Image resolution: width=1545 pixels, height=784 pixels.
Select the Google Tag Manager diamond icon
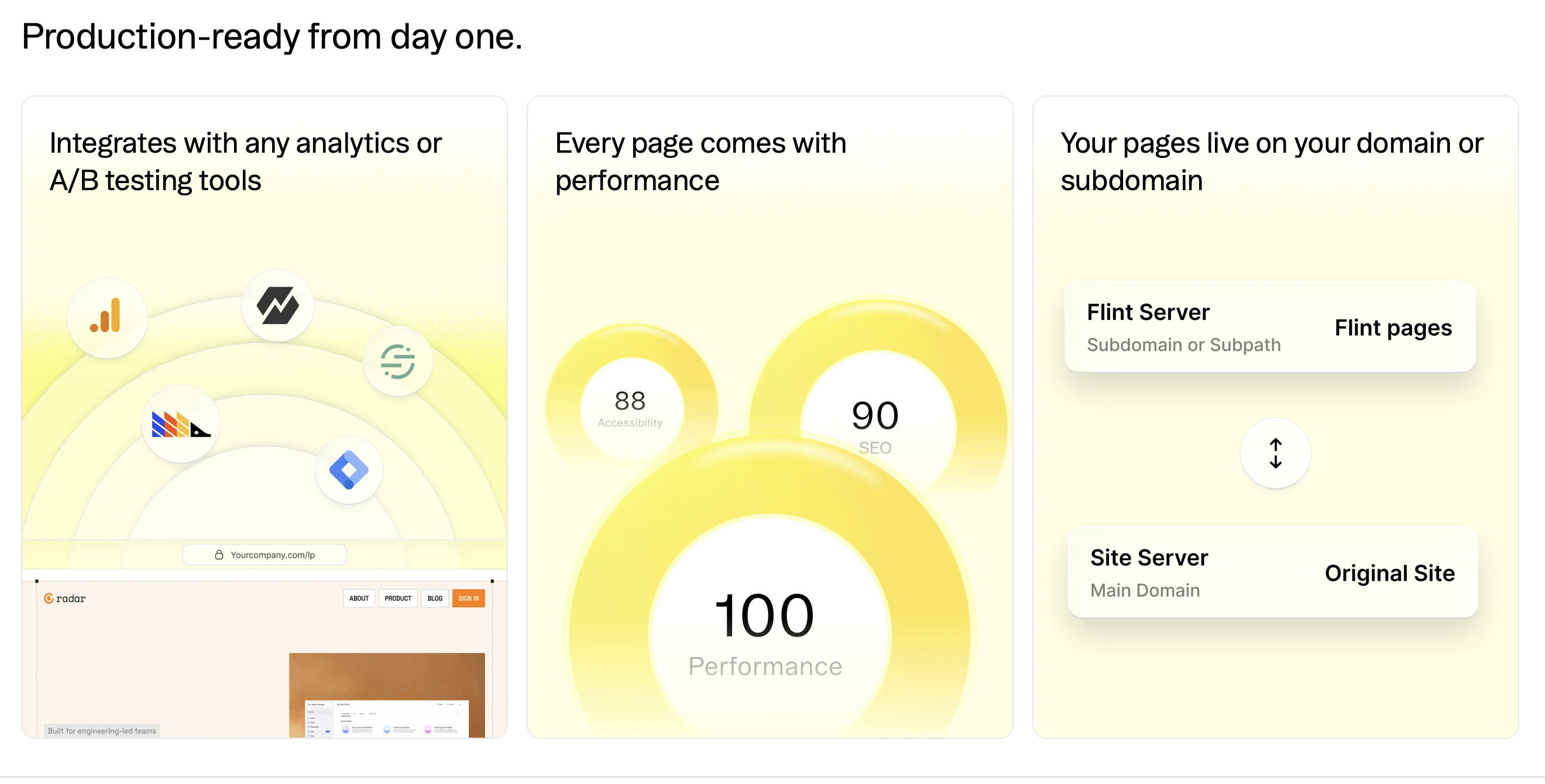pos(349,470)
